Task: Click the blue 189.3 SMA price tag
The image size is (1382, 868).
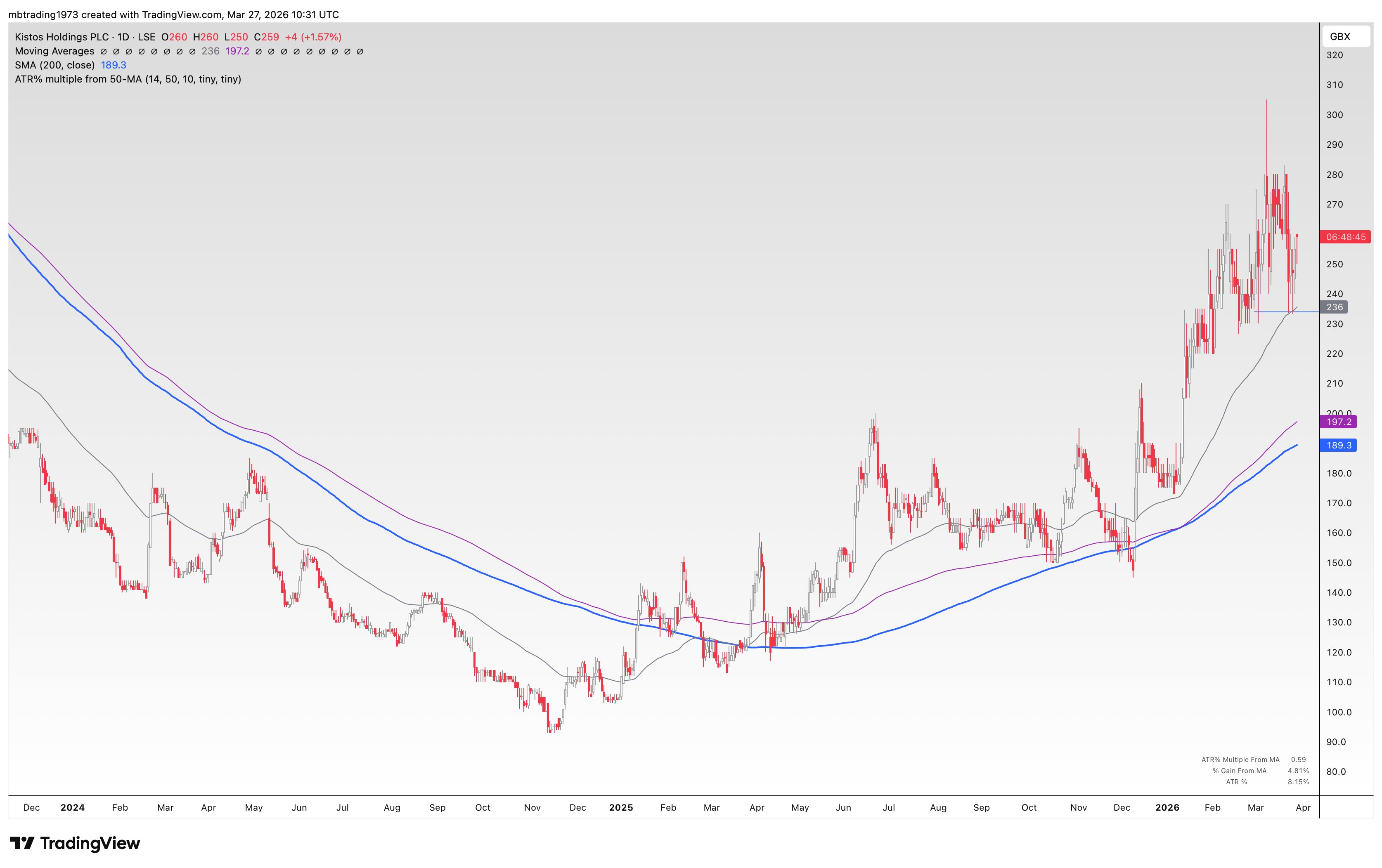Action: tap(1338, 445)
